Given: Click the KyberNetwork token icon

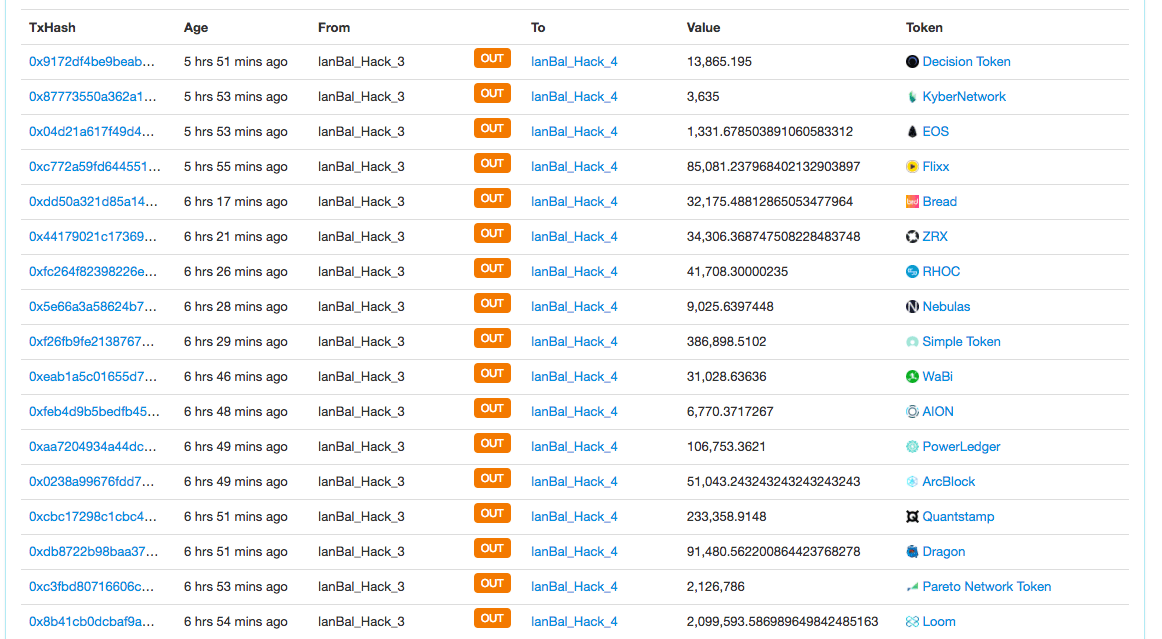Looking at the screenshot, I should (x=912, y=97).
